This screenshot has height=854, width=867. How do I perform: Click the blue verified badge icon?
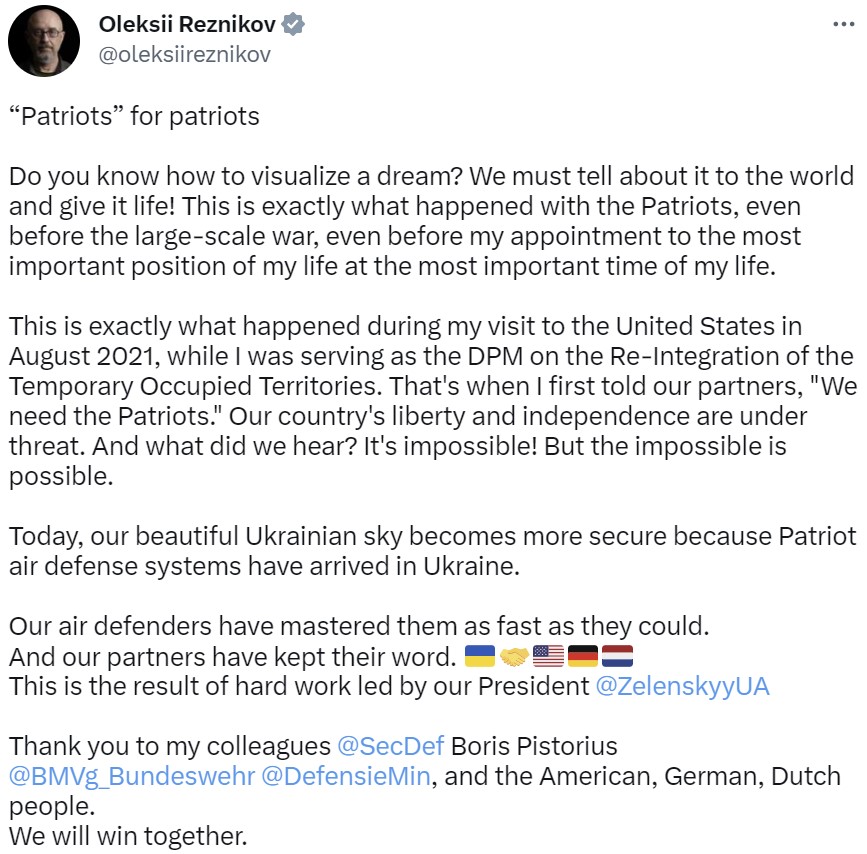coord(293,25)
